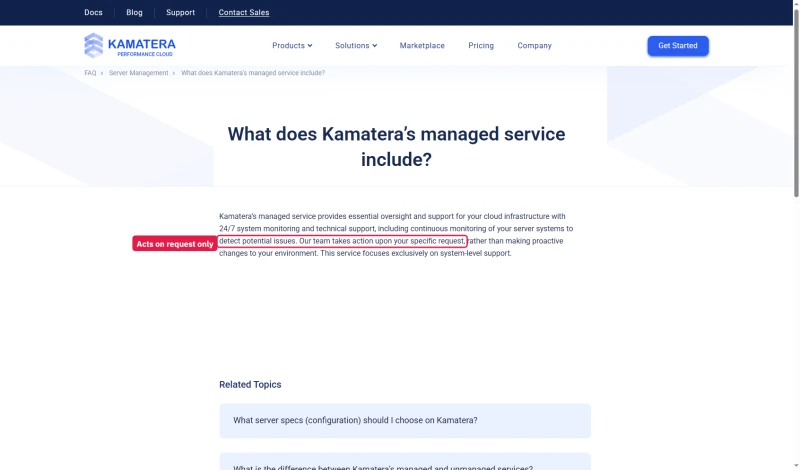The image size is (800, 470).
Task: Open managed vs unmanaged services topic
Action: coord(405,461)
